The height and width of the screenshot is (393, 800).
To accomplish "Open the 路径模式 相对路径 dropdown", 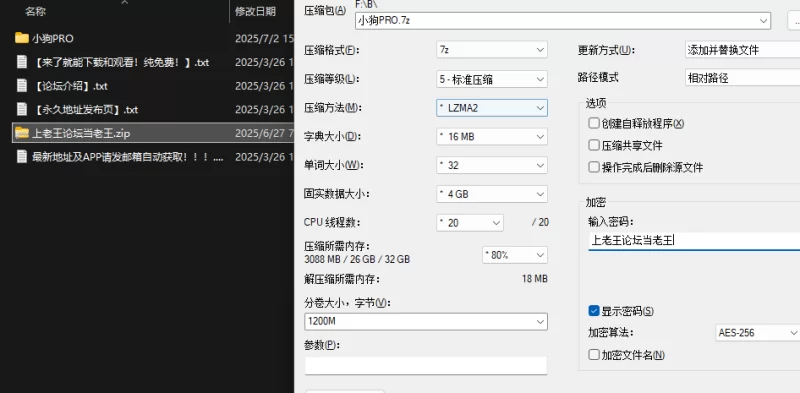I will (742, 78).
